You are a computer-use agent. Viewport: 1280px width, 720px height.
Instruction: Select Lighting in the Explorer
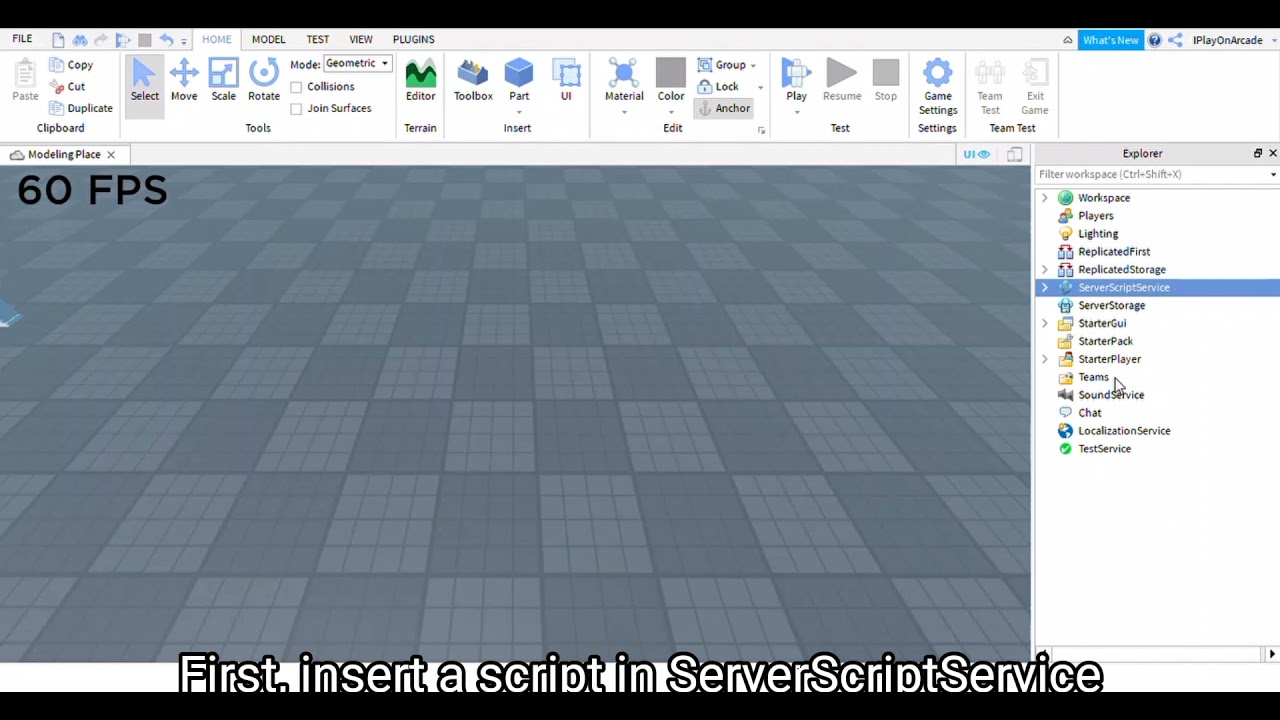pos(1098,234)
